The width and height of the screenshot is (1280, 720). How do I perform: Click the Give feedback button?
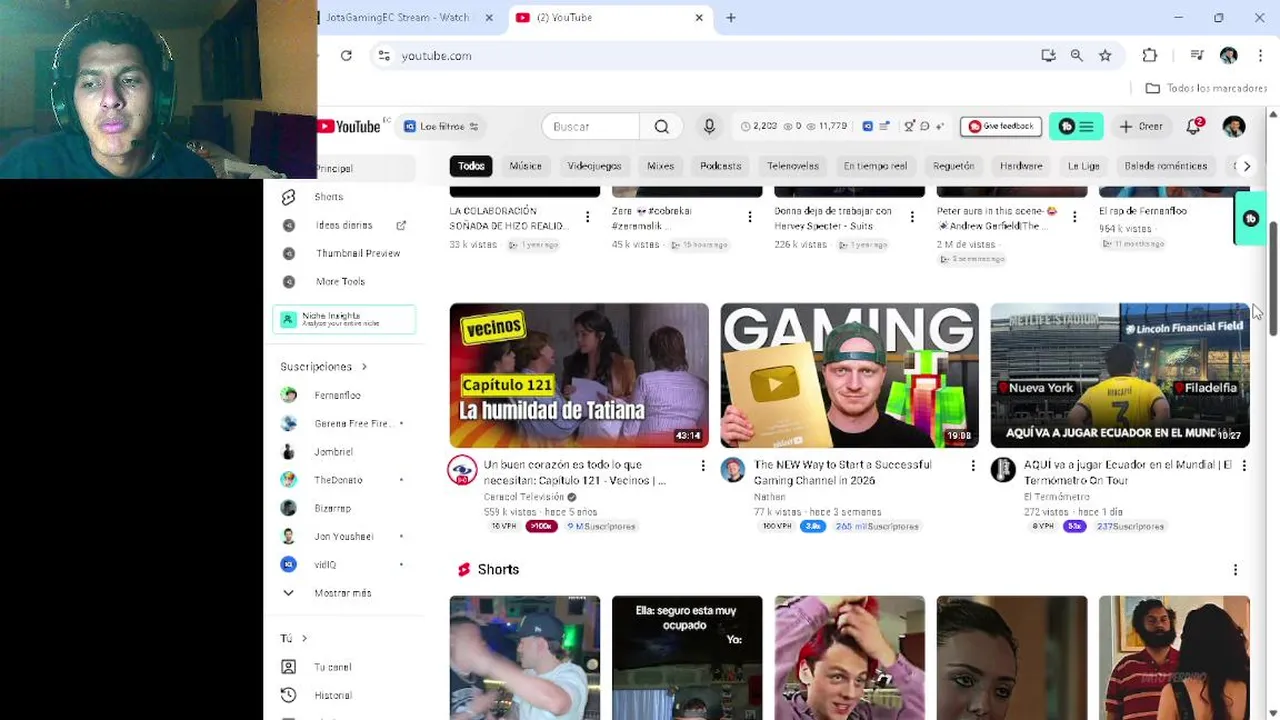1001,126
